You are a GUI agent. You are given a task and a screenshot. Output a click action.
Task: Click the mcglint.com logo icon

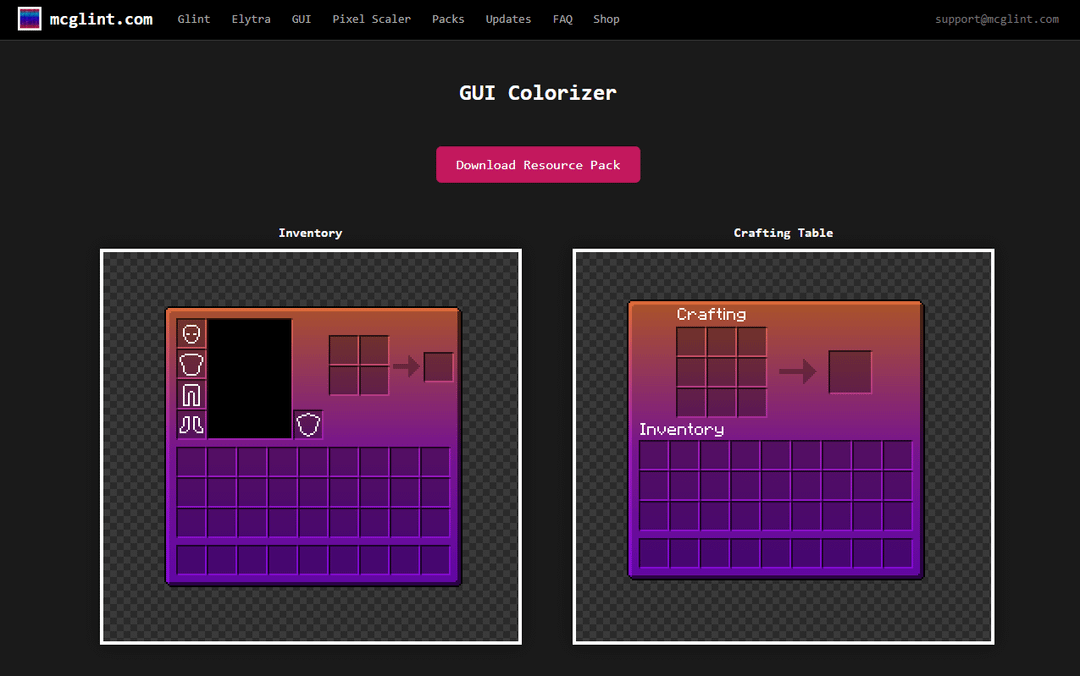pos(30,19)
